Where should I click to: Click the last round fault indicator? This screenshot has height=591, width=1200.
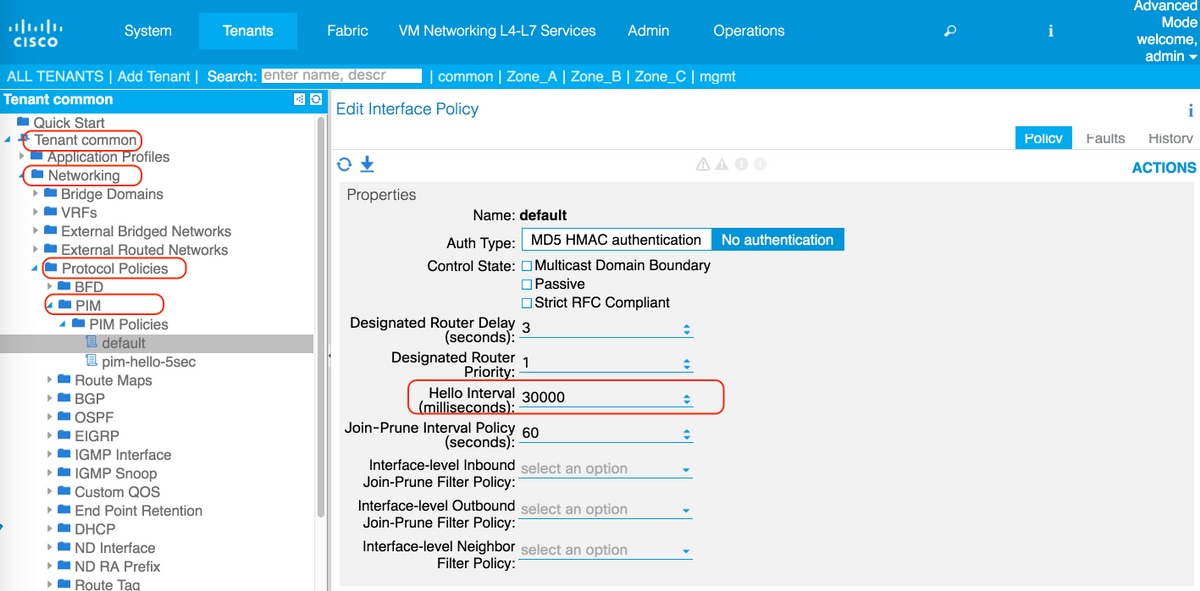click(760, 165)
